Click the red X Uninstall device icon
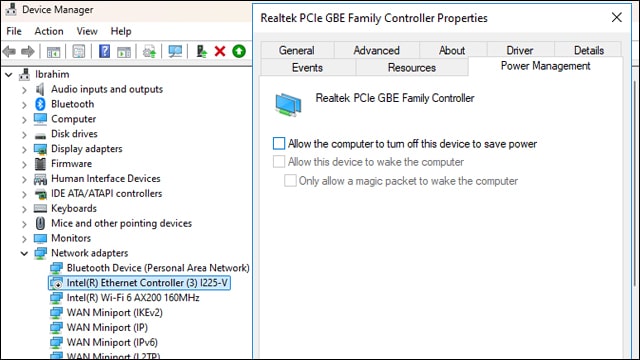 pos(220,51)
